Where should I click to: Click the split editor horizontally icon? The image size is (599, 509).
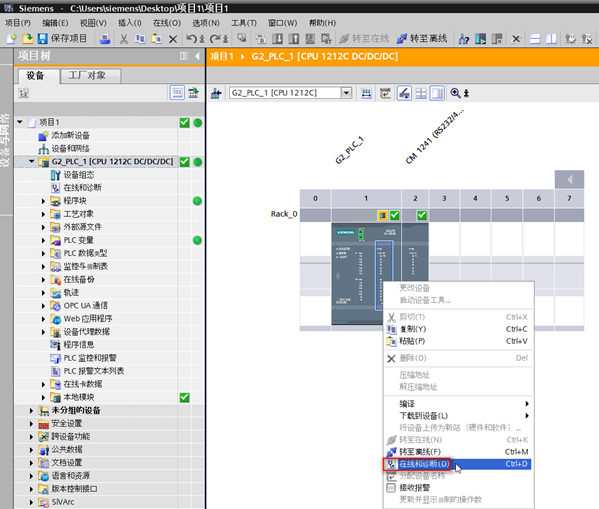click(x=535, y=39)
